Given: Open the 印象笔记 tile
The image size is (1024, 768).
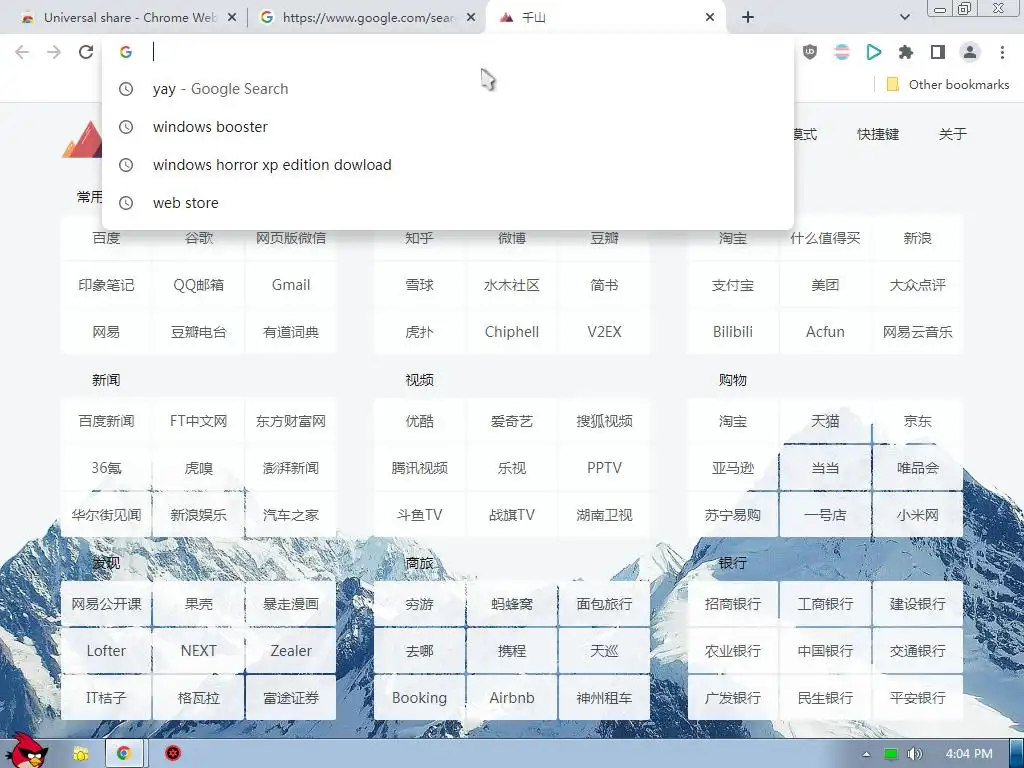Looking at the screenshot, I should (x=106, y=285).
